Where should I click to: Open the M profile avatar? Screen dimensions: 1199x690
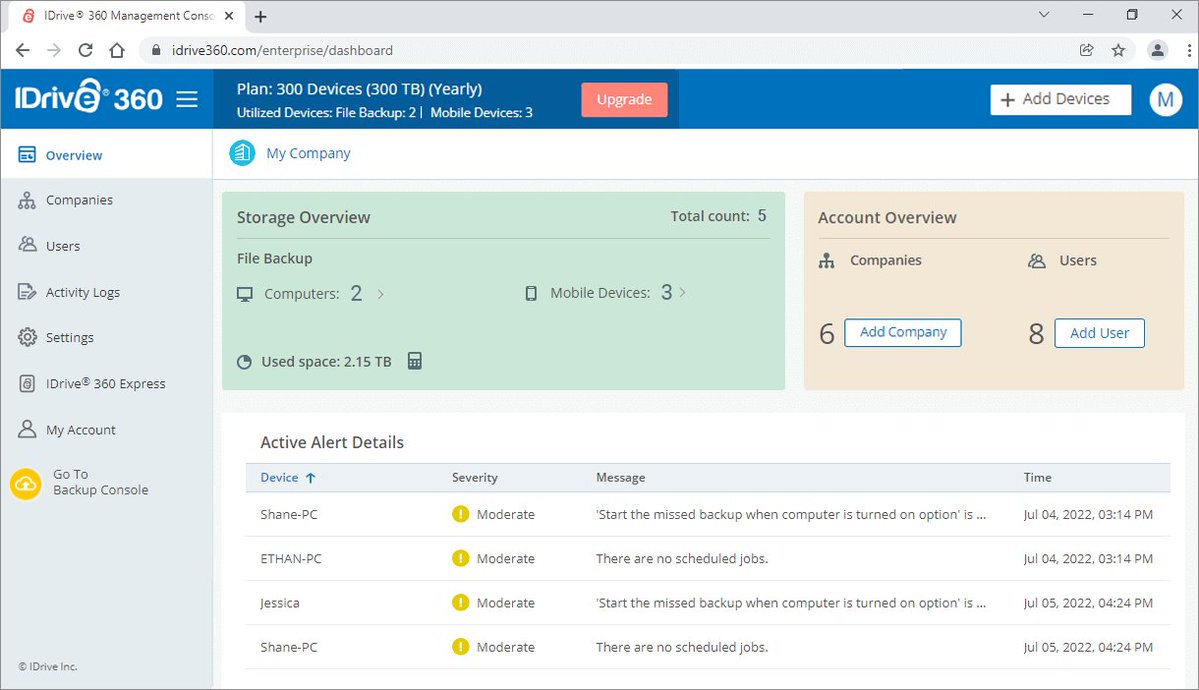click(1165, 99)
